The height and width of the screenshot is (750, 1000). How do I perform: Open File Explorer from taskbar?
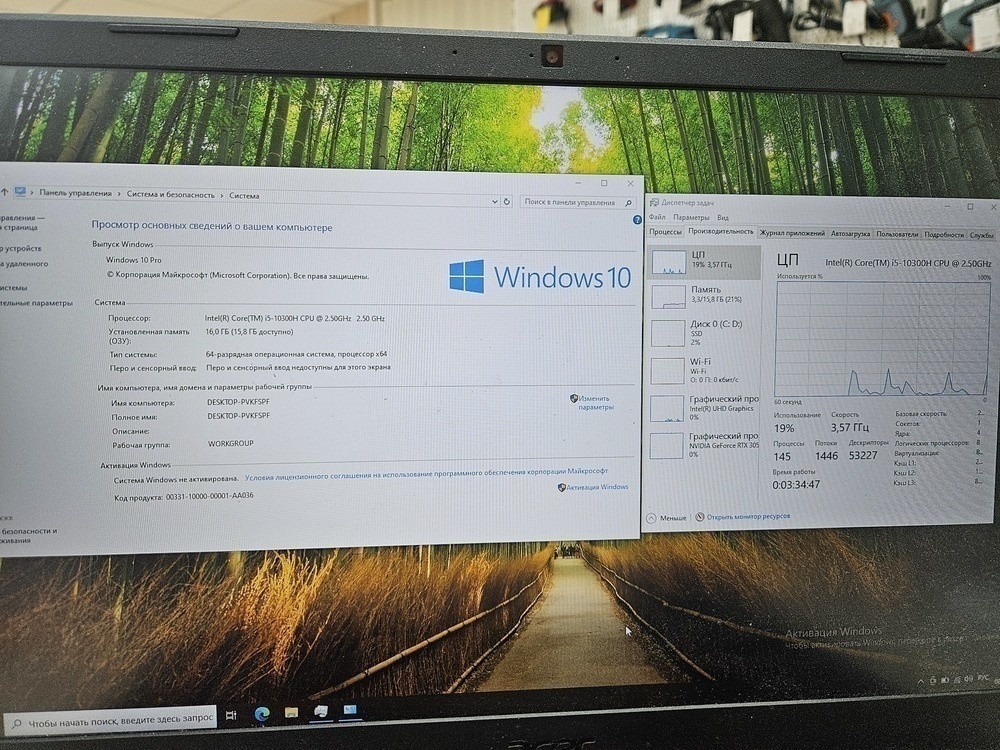pyautogui.click(x=291, y=712)
